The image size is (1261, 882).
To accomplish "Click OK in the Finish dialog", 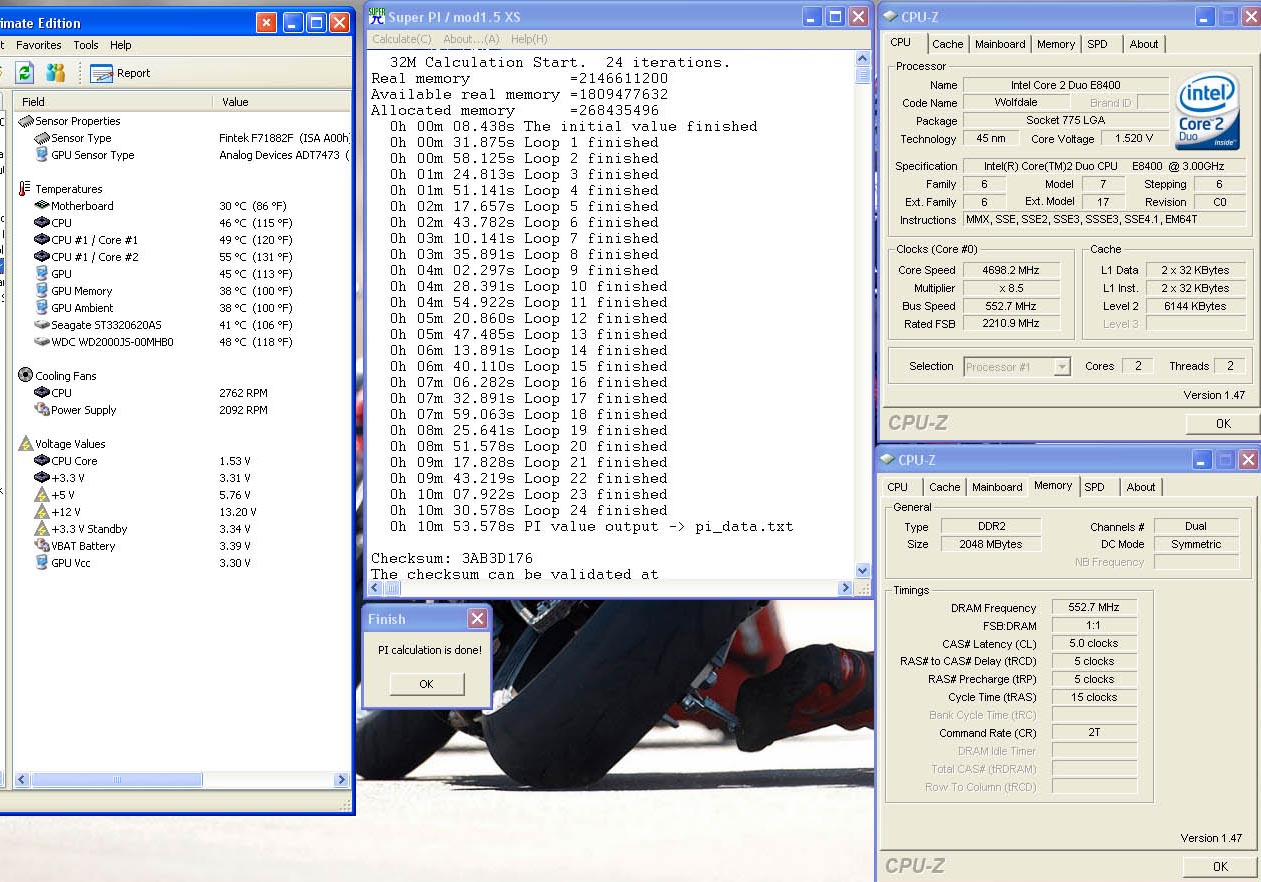I will tap(427, 684).
